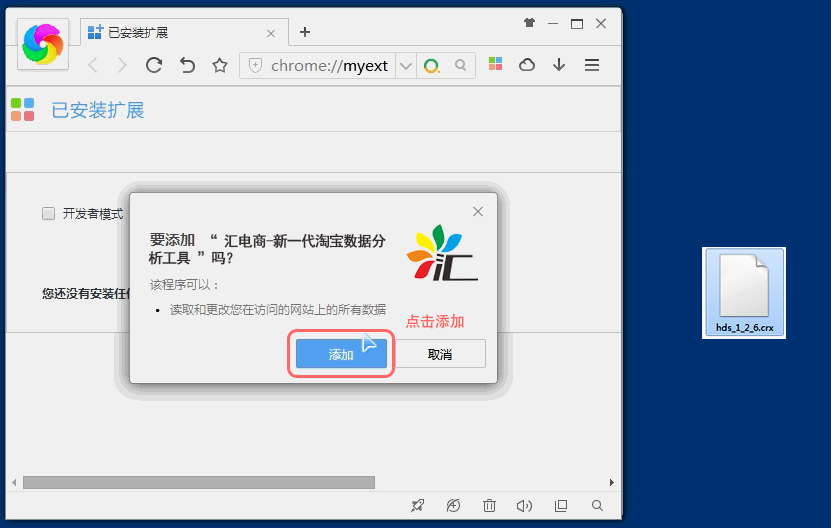Click the 360 browser colorful logo

(x=43, y=44)
